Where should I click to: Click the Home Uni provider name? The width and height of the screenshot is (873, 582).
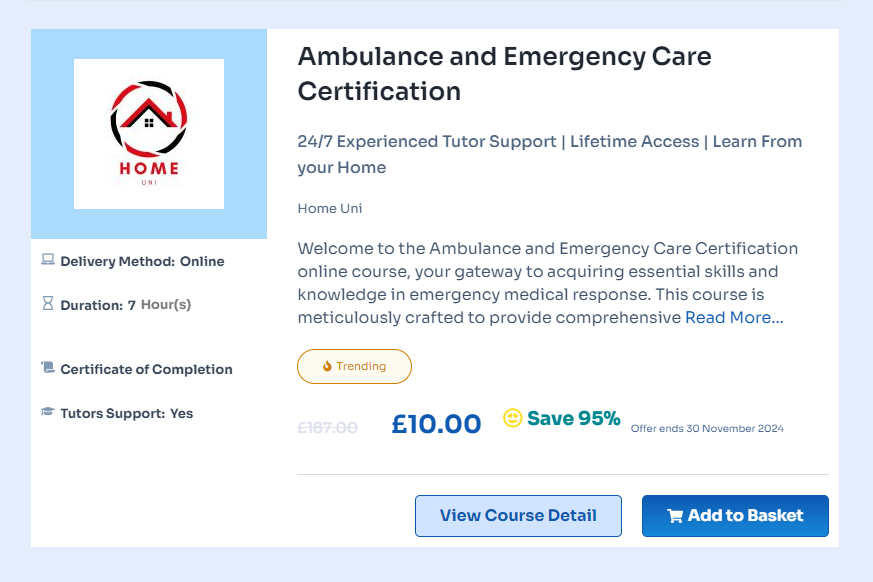330,208
